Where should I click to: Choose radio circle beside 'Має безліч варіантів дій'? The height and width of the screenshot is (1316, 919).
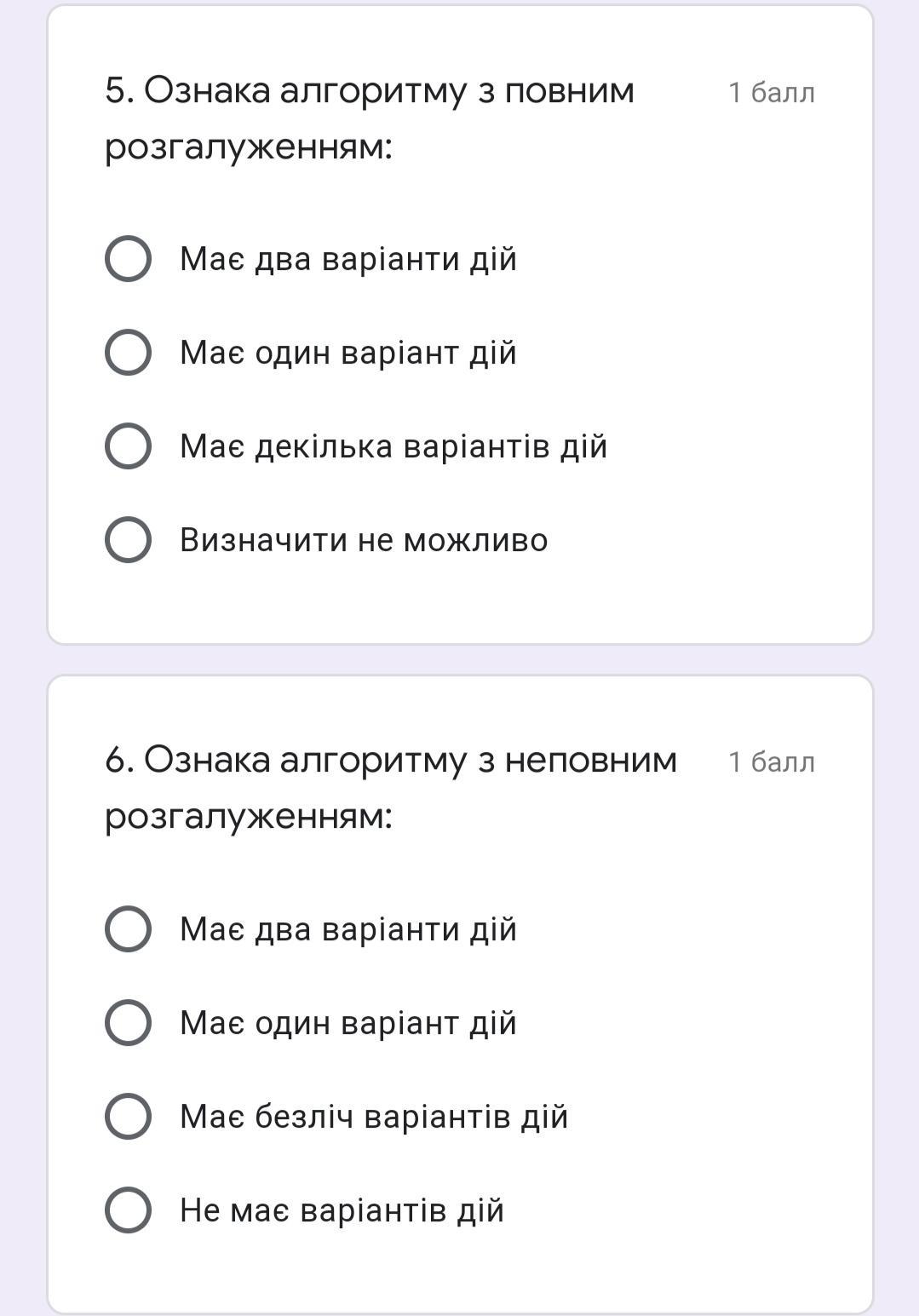click(x=128, y=1116)
